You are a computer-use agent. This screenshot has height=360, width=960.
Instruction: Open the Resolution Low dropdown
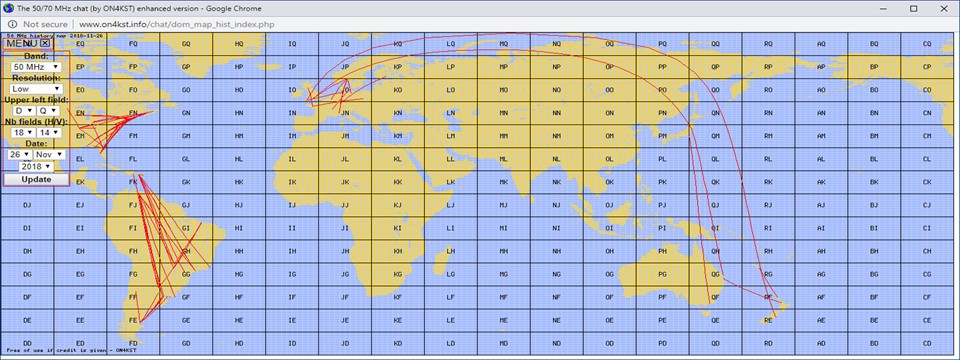36,88
